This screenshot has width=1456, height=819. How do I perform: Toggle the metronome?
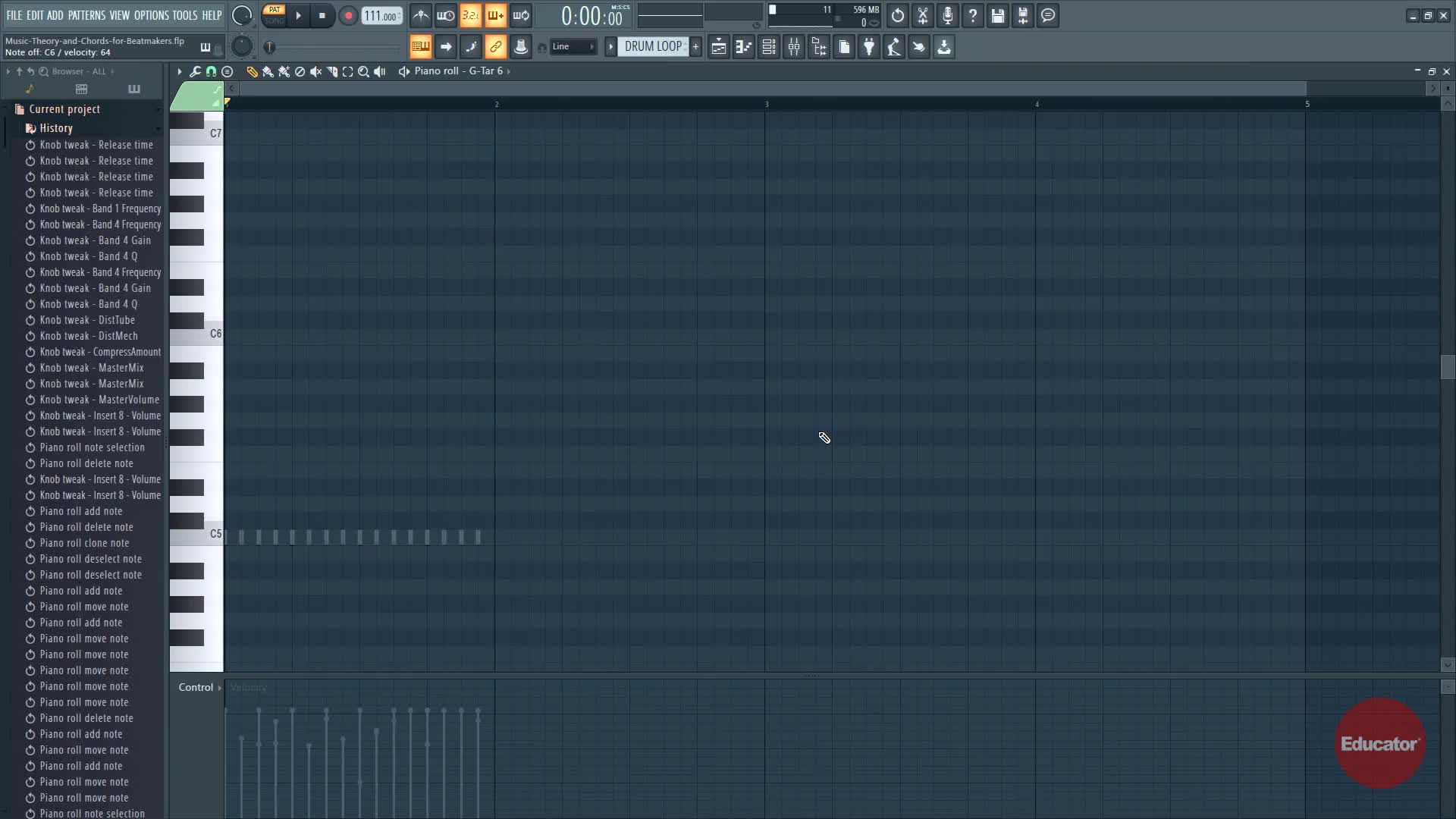(x=421, y=15)
